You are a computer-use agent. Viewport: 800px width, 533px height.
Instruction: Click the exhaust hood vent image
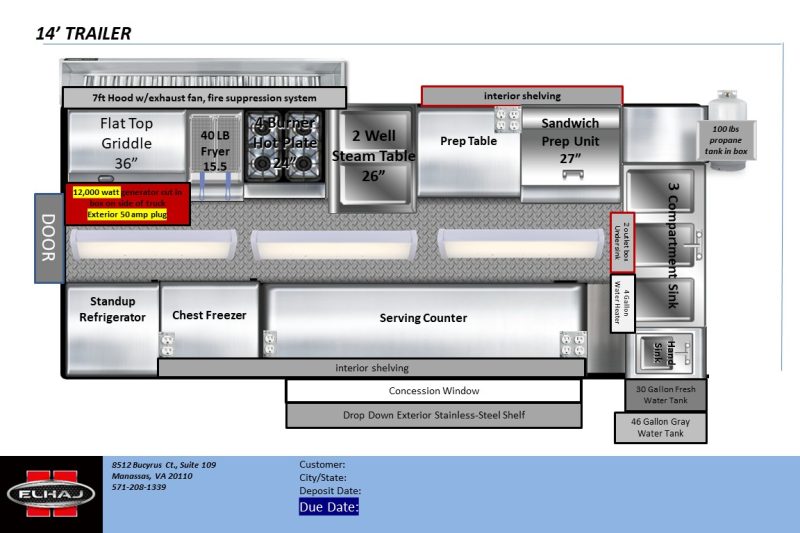204,74
